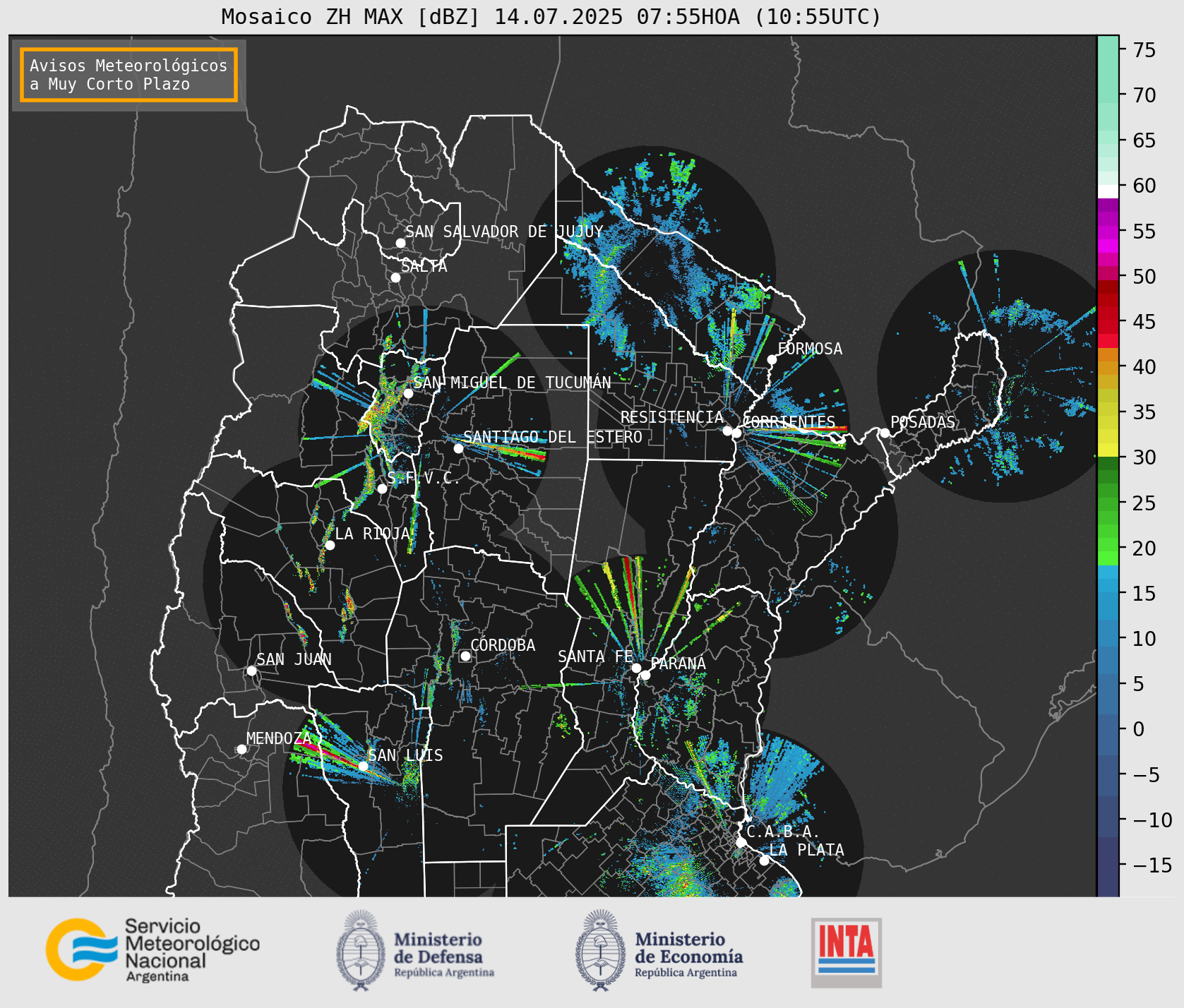Click the 0 dBZ label on color scale

[x=1138, y=729]
